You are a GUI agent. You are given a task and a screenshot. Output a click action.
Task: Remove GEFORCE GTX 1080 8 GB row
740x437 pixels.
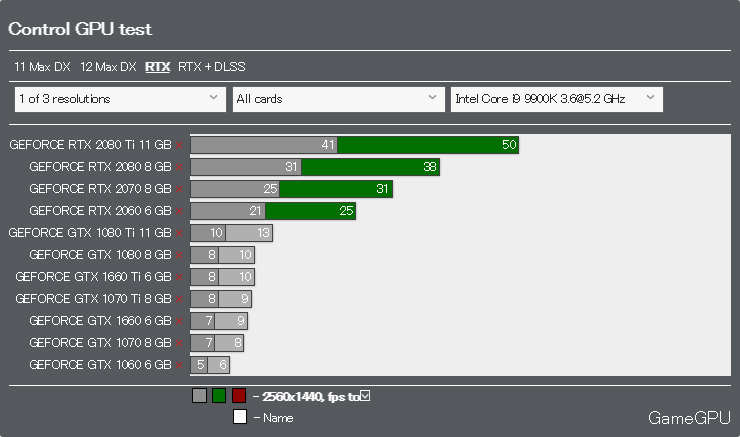179,255
